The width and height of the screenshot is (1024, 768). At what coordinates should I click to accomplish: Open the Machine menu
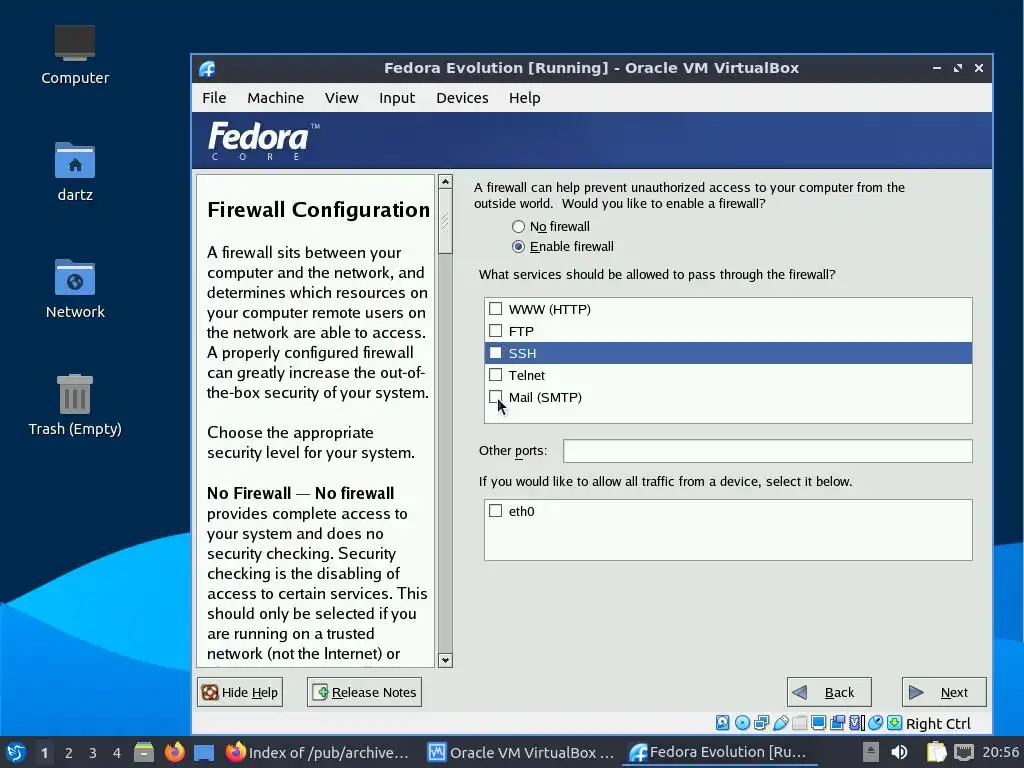[276, 98]
